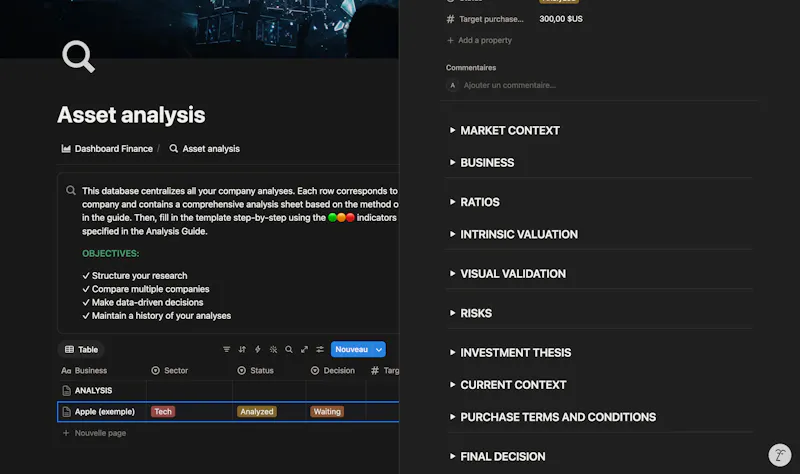Click the magnifying glass page icon
This screenshot has width=800, height=474.
79,57
